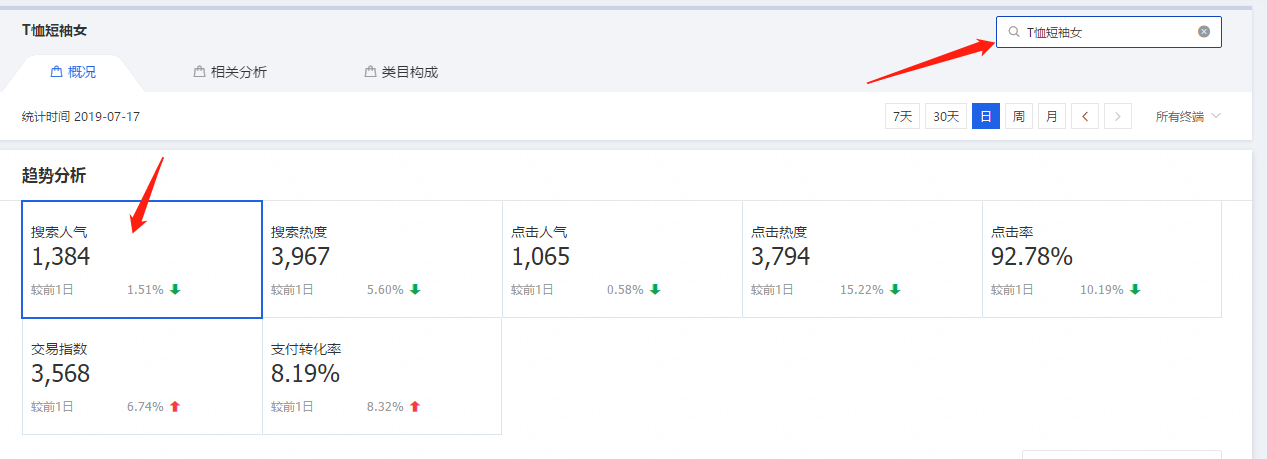Click green down arrow in 搜索人气 card

click(x=175, y=290)
